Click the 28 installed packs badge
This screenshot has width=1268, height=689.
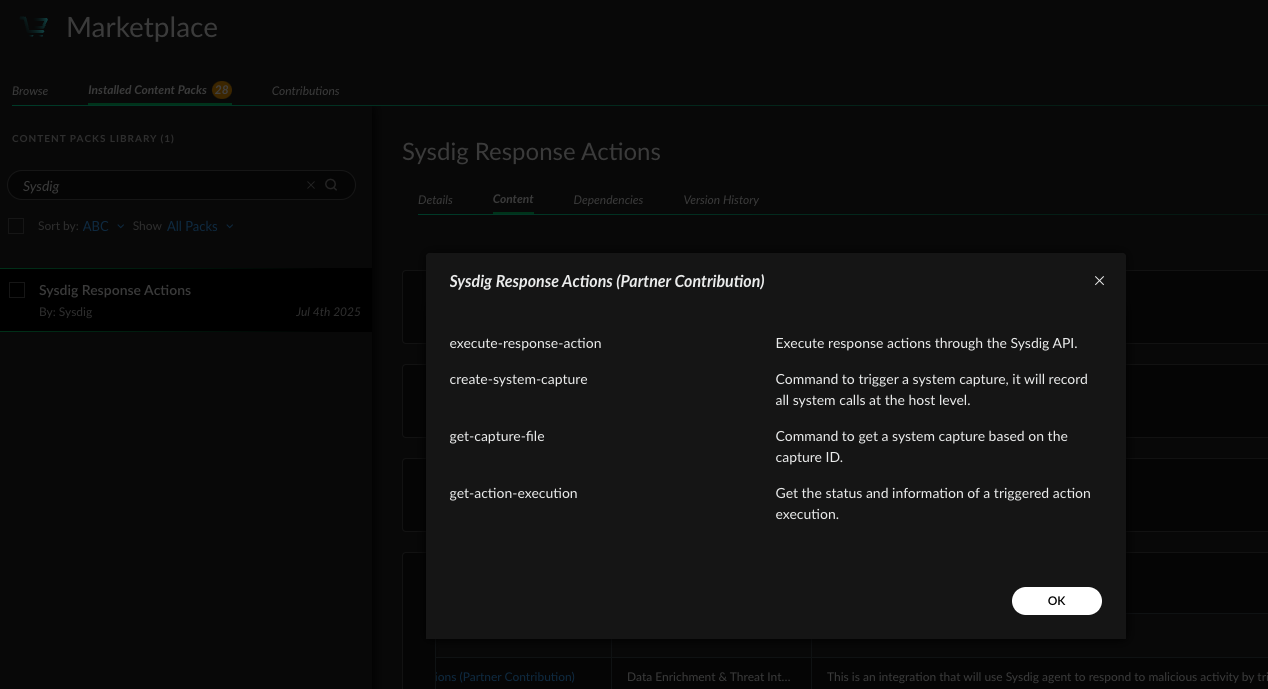click(221, 90)
